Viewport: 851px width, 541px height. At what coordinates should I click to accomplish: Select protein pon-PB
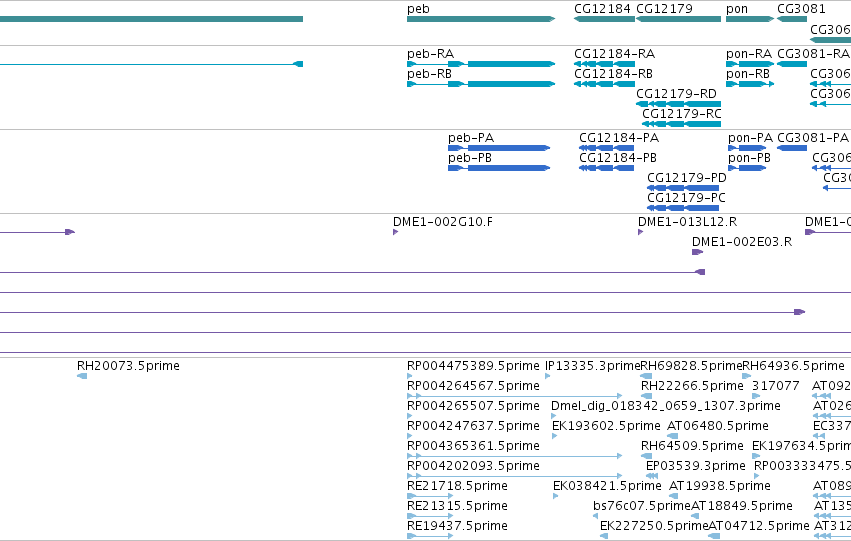click(747, 168)
